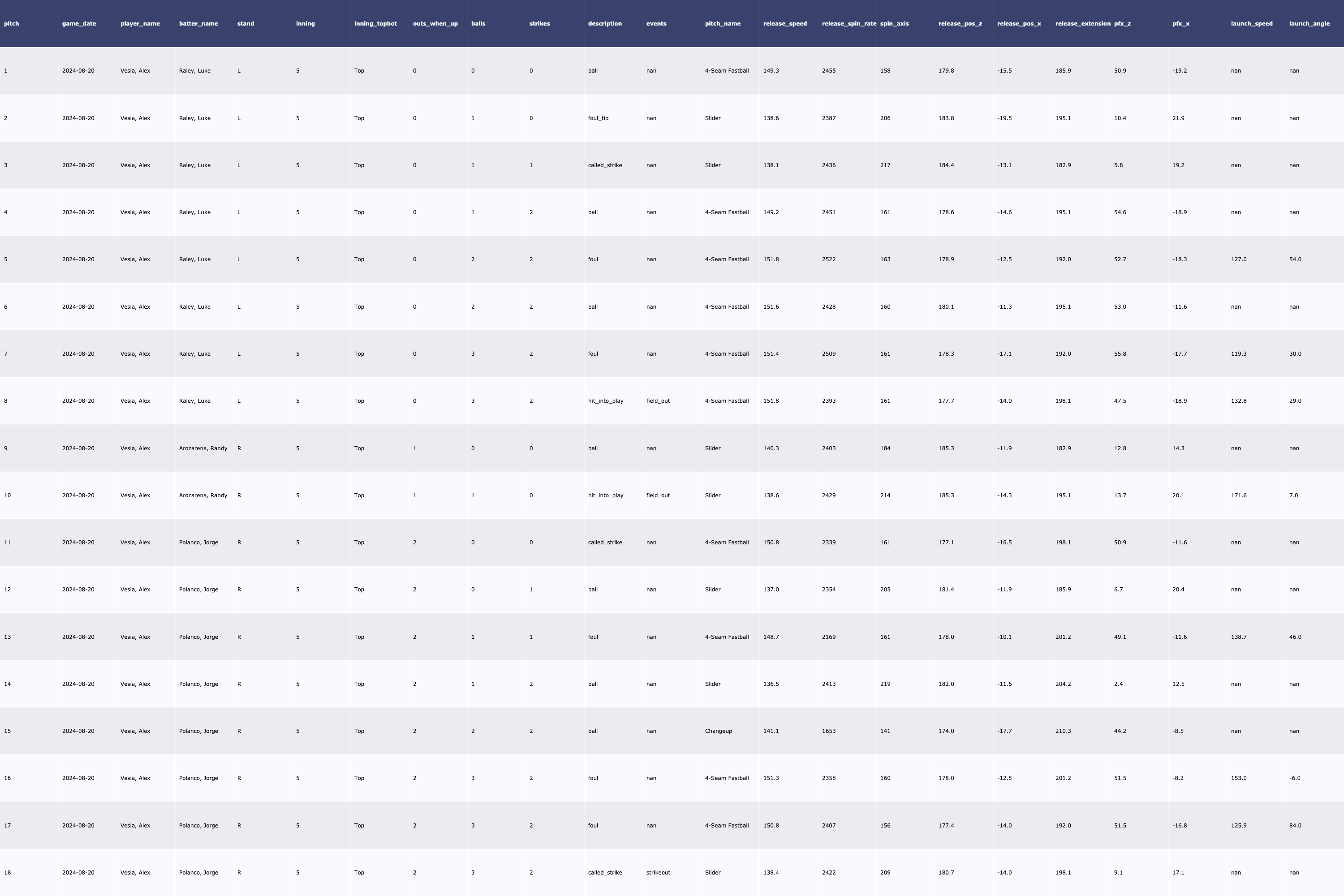Click the spin_axis column header
The width and height of the screenshot is (1344, 896).
pyautogui.click(x=894, y=23)
